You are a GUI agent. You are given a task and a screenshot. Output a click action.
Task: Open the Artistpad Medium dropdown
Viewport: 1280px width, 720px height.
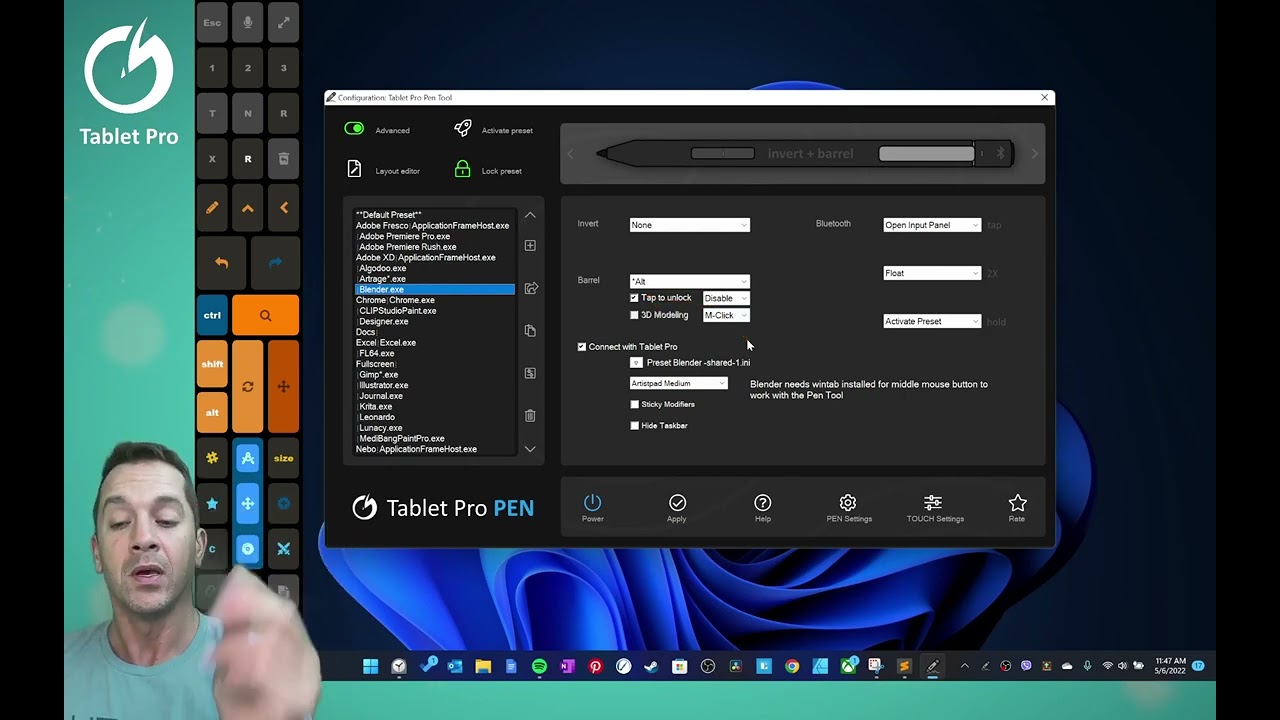click(x=678, y=383)
